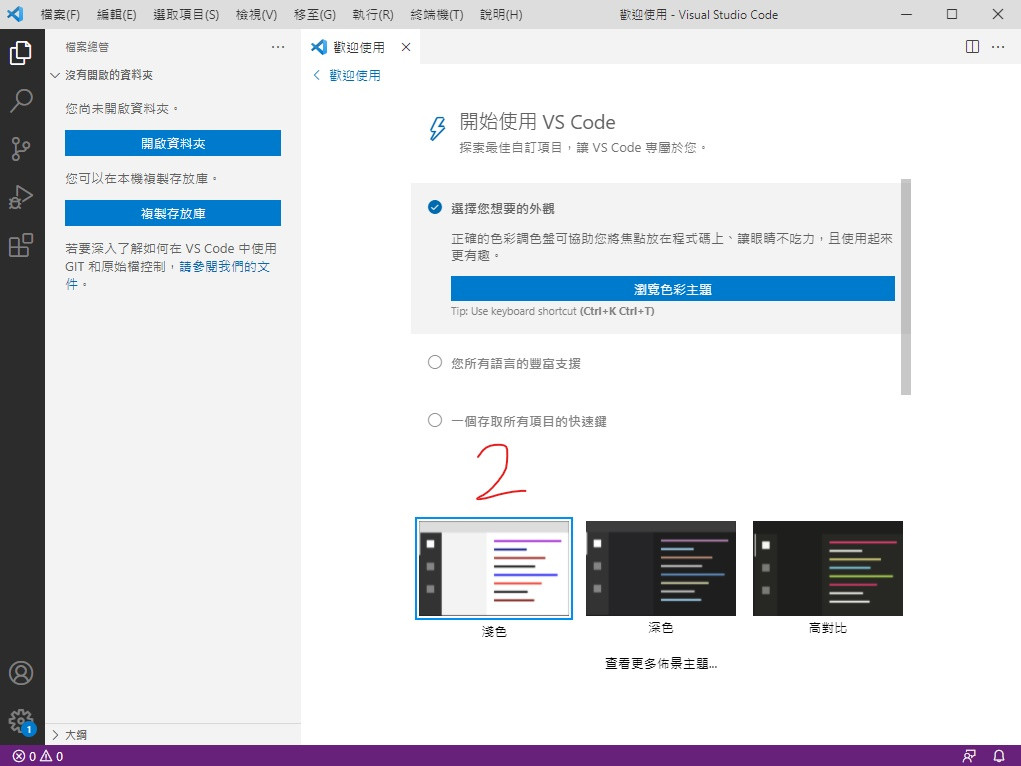Click the lightning bolt icon beside 開始使用 VS Code

pos(437,128)
